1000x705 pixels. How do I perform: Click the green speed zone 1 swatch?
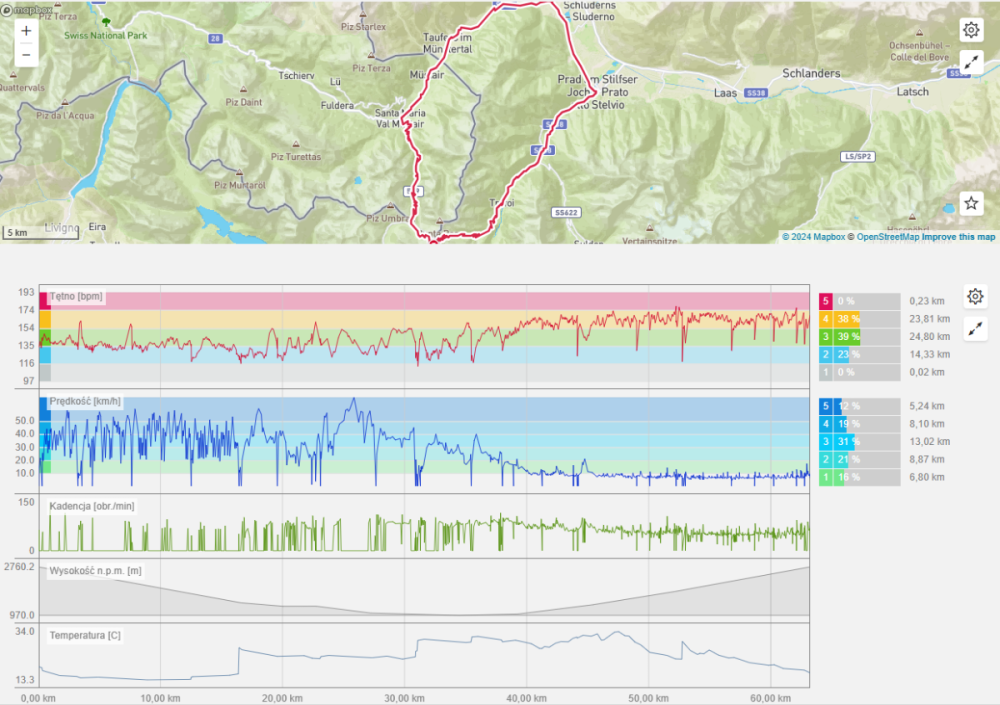pyautogui.click(x=825, y=478)
